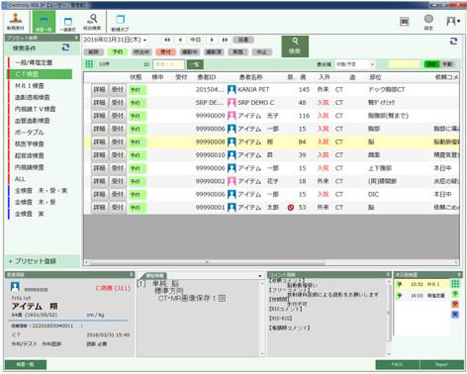Click the green grid icon in today's exams panel
This screenshot has width=467, height=374.
[x=455, y=284]
